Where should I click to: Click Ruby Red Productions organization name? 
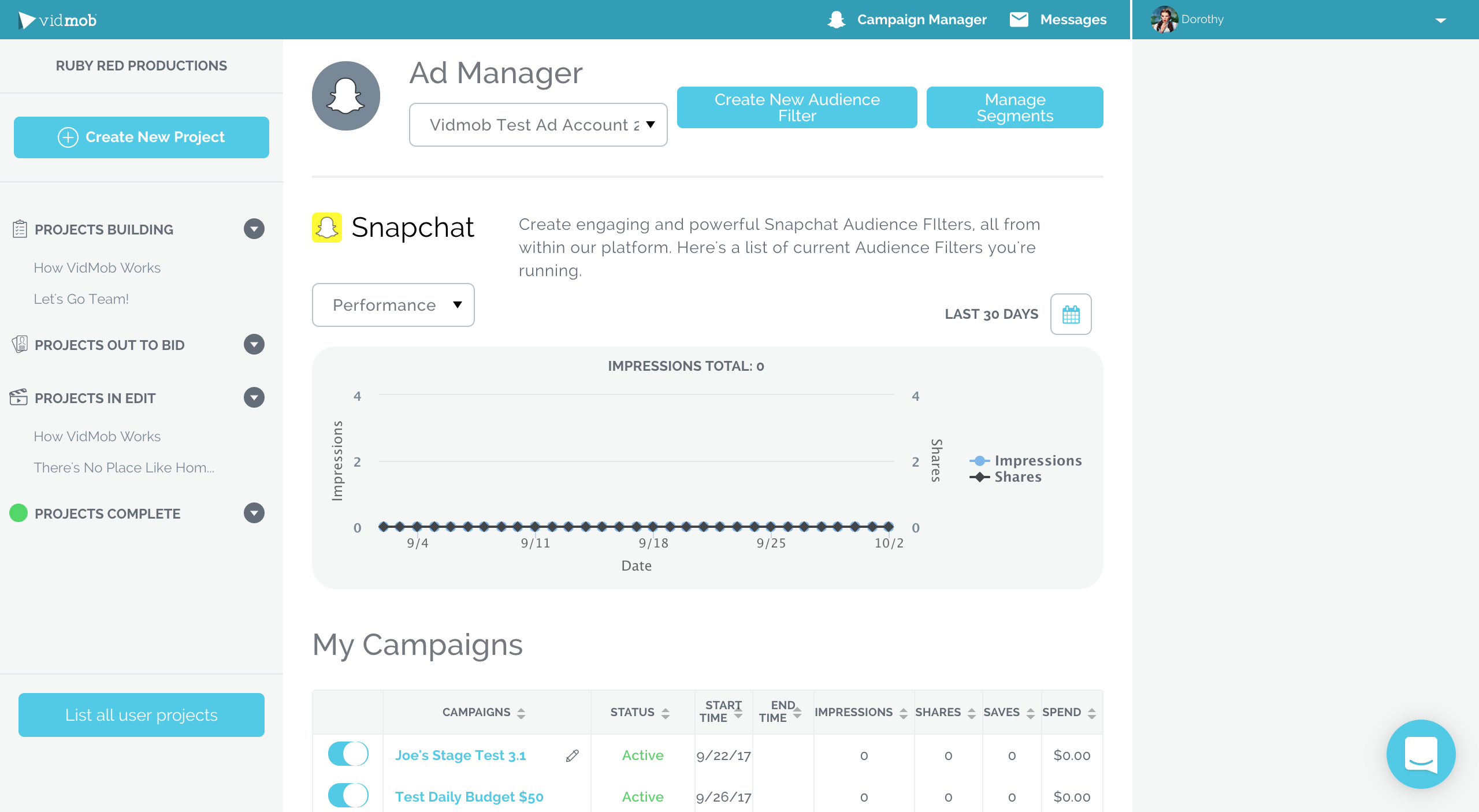click(x=142, y=66)
